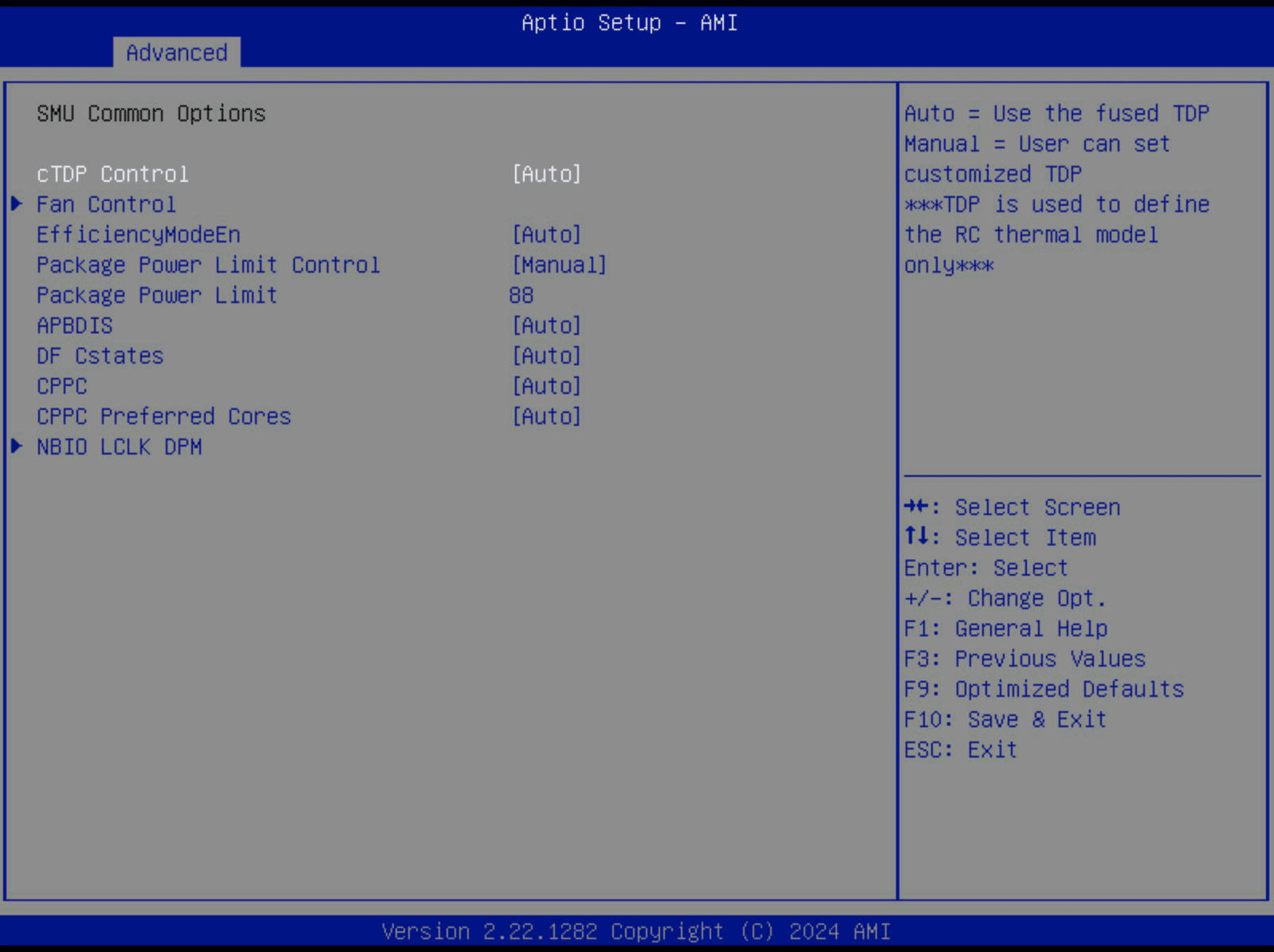Change the CPPC [Auto] value
The image size is (1274, 952).
pos(547,386)
